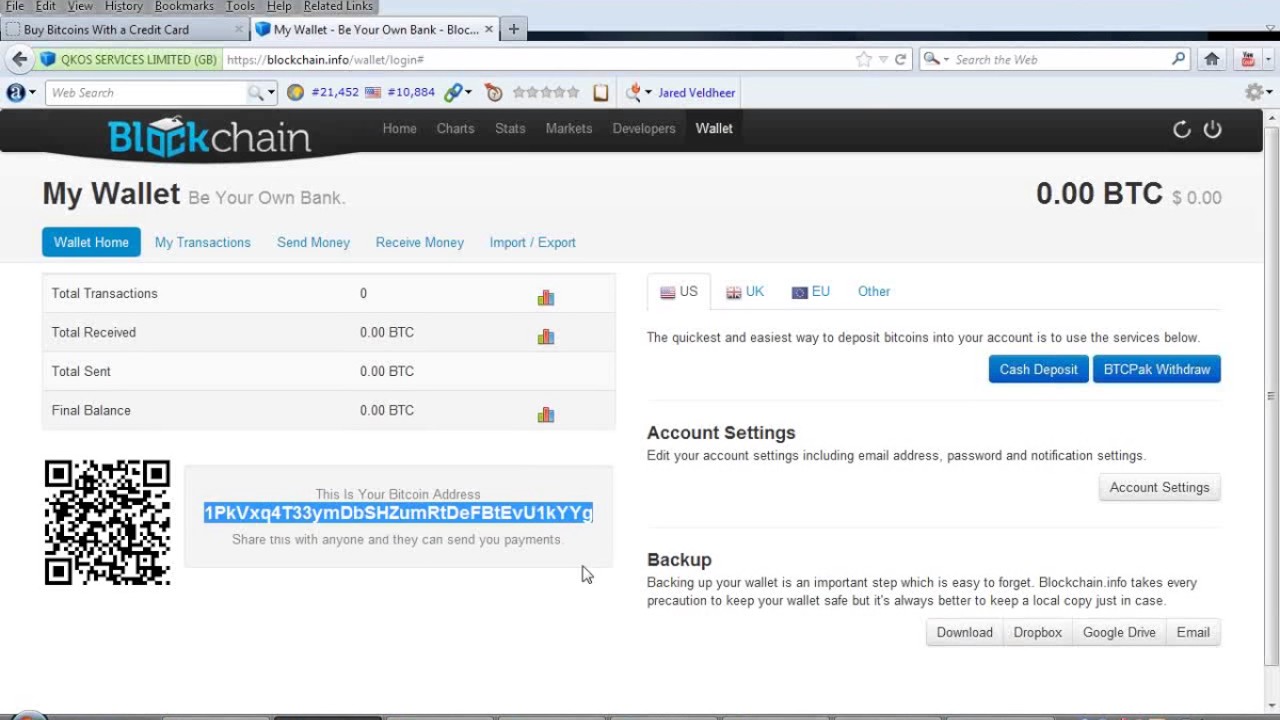
Task: Click the Email backup button
Action: pos(1193,632)
